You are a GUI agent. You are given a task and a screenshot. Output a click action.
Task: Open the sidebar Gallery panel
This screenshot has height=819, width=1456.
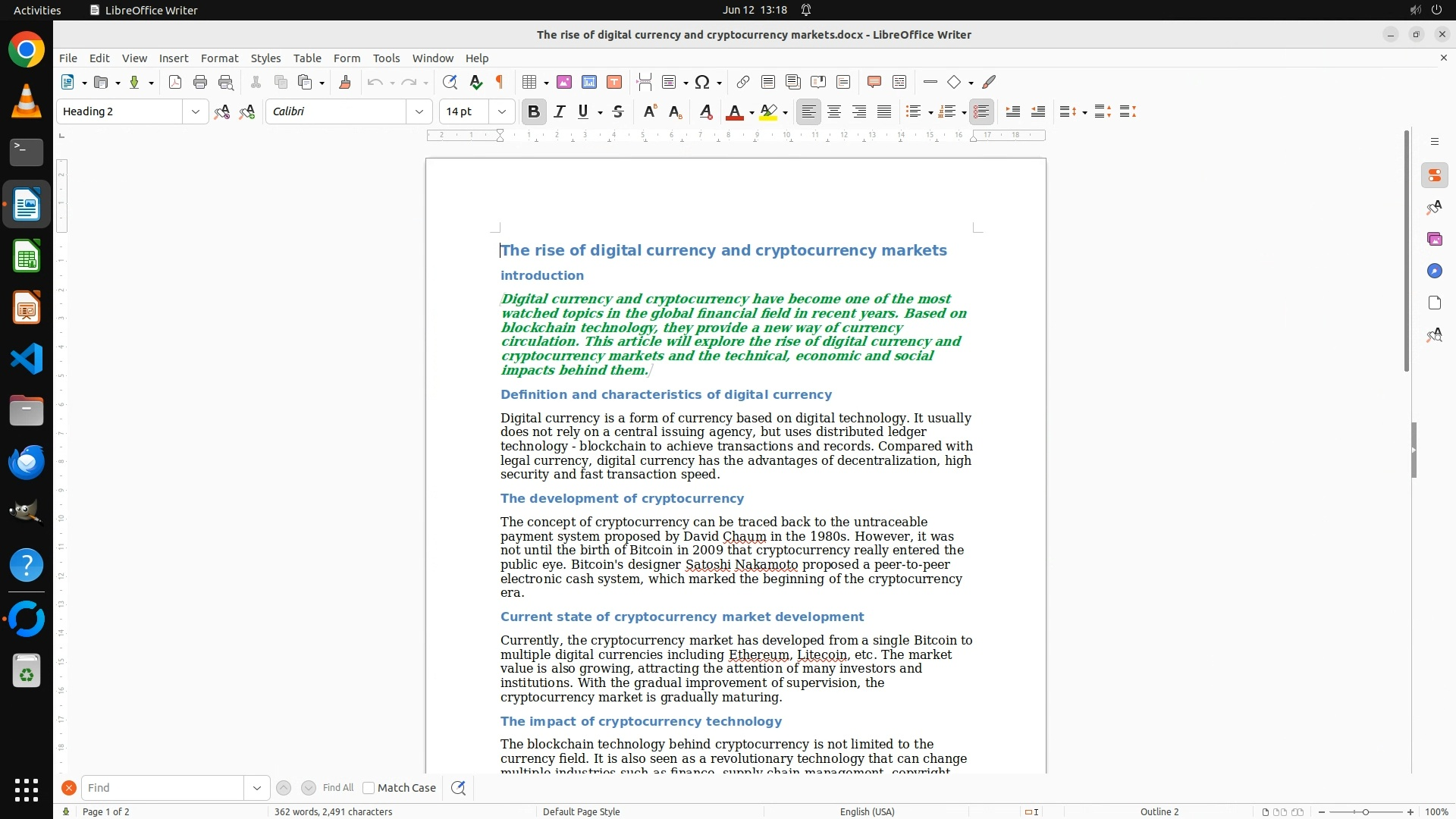click(x=1434, y=240)
